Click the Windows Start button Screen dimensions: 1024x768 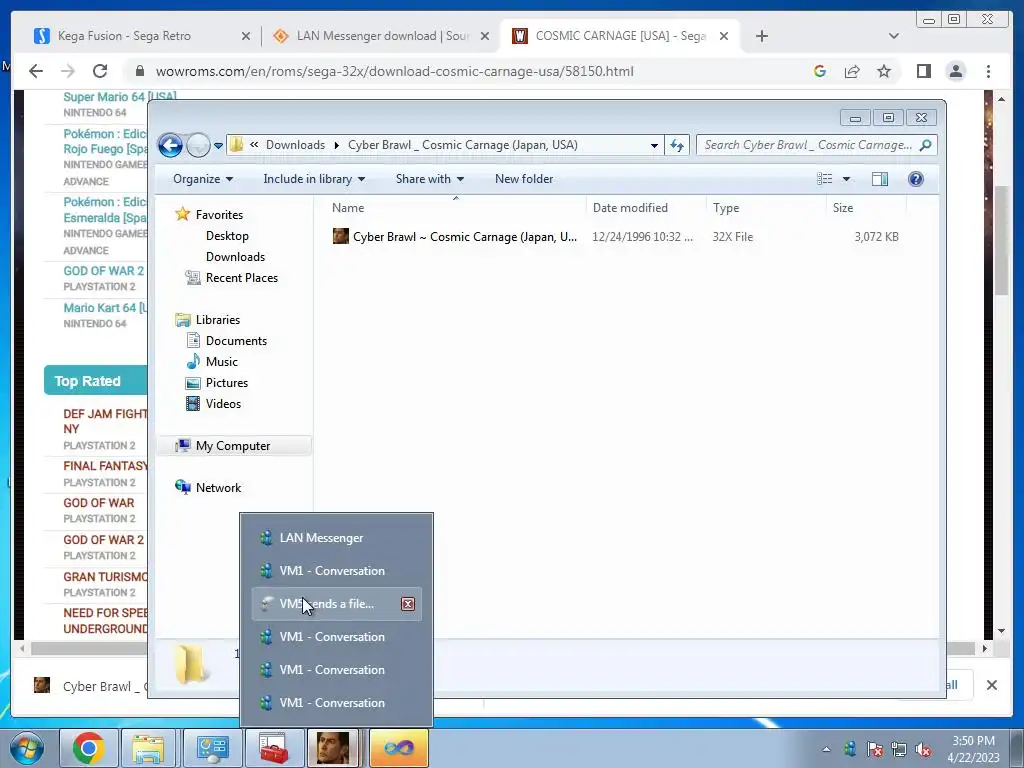27,747
